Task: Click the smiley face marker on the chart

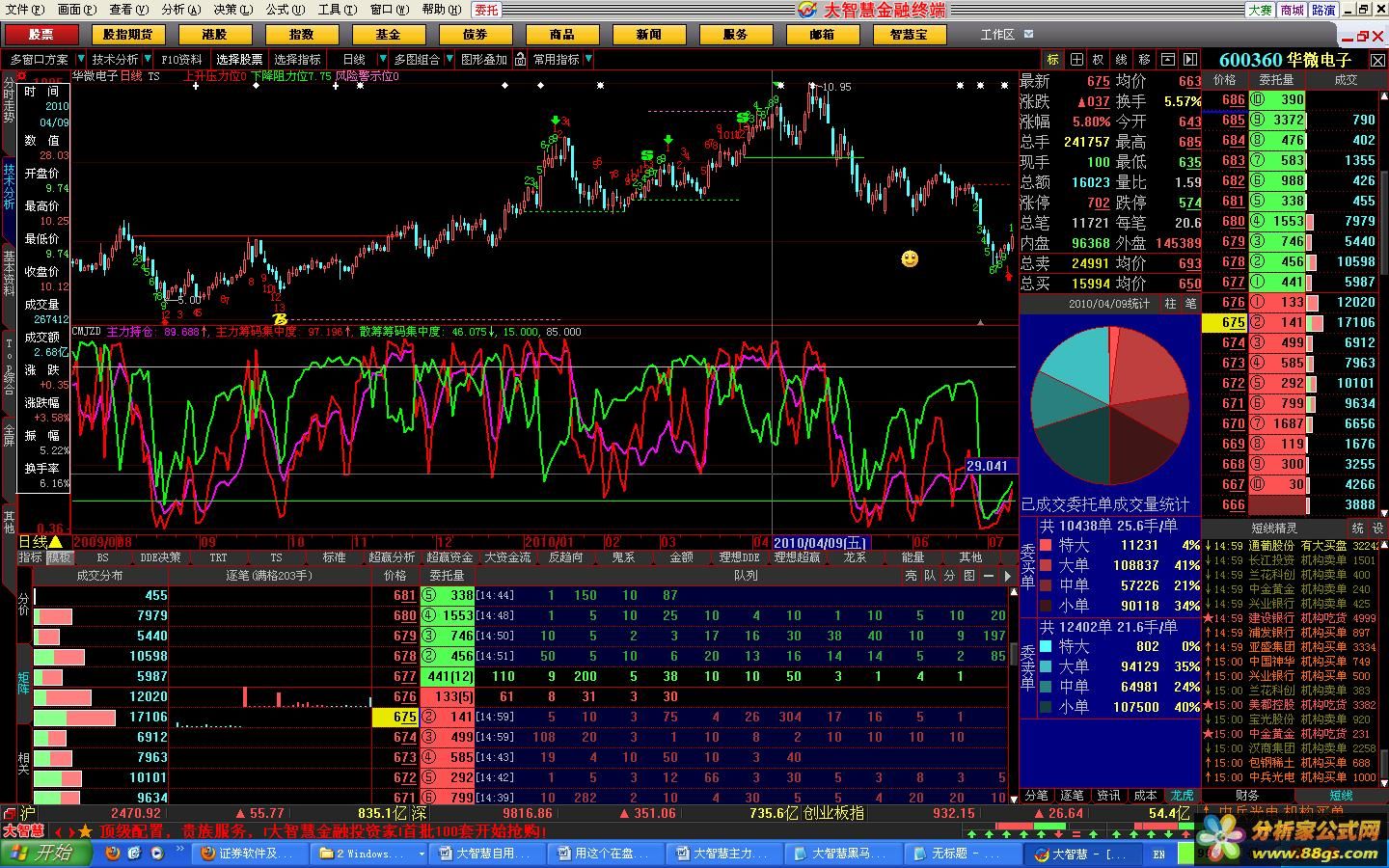Action: click(910, 258)
